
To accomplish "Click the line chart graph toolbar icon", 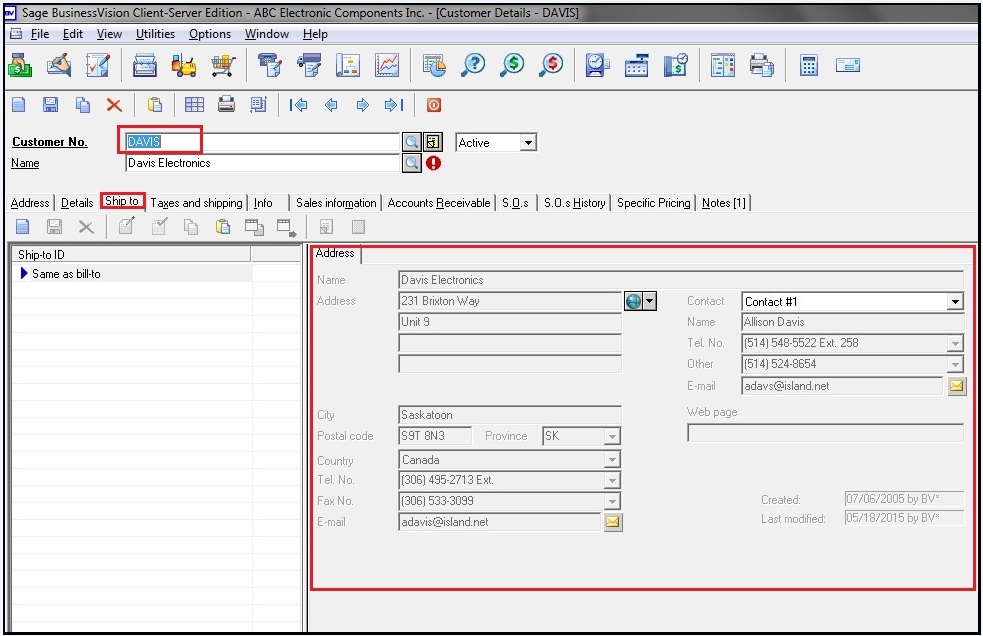I will pos(387,65).
